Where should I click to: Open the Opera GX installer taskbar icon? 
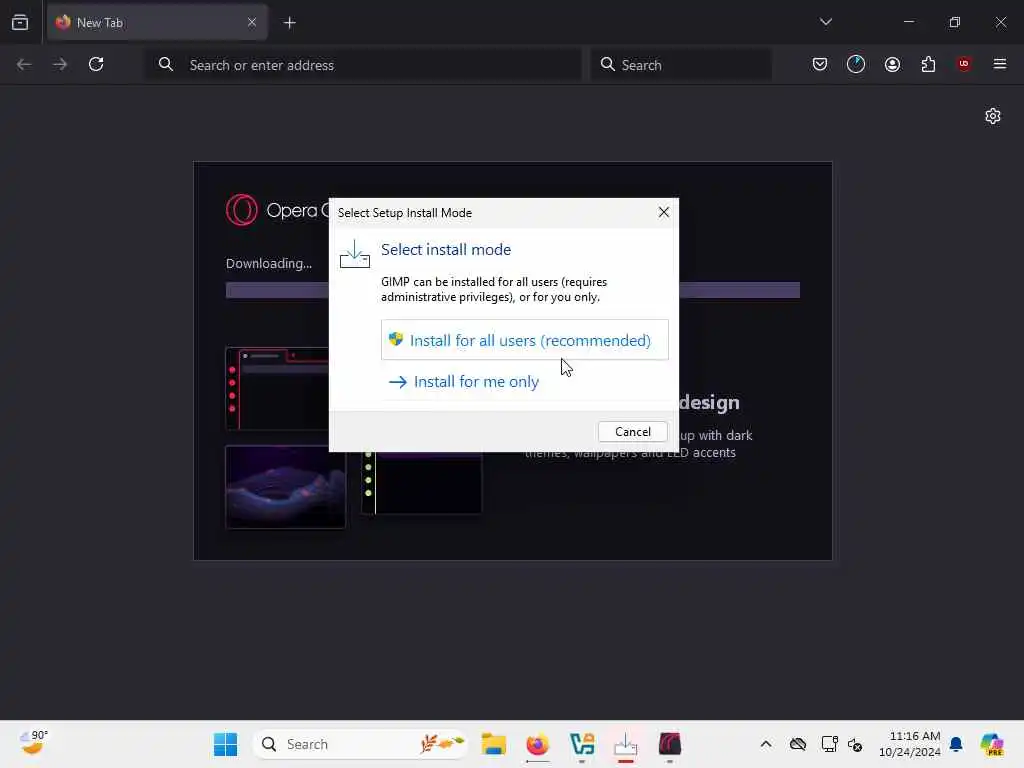669,744
